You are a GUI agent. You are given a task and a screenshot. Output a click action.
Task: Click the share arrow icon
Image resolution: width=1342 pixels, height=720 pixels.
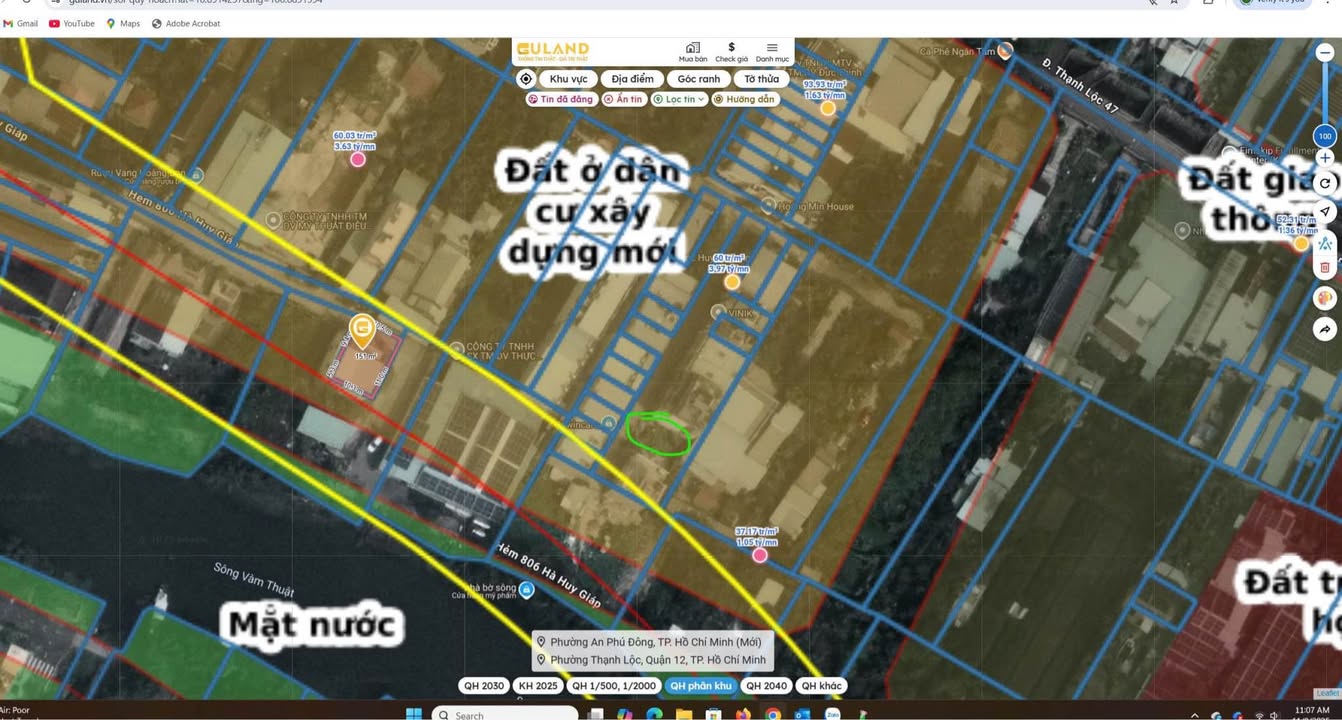click(1325, 329)
